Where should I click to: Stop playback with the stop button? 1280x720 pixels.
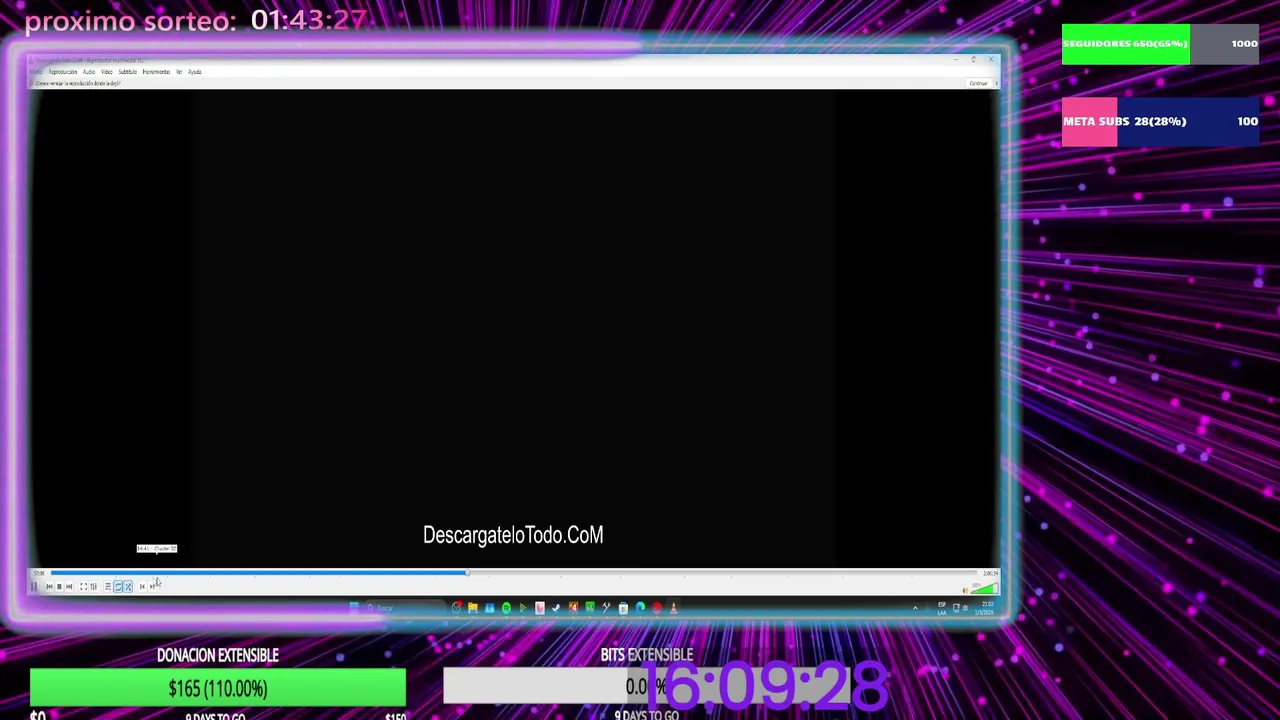click(x=59, y=587)
